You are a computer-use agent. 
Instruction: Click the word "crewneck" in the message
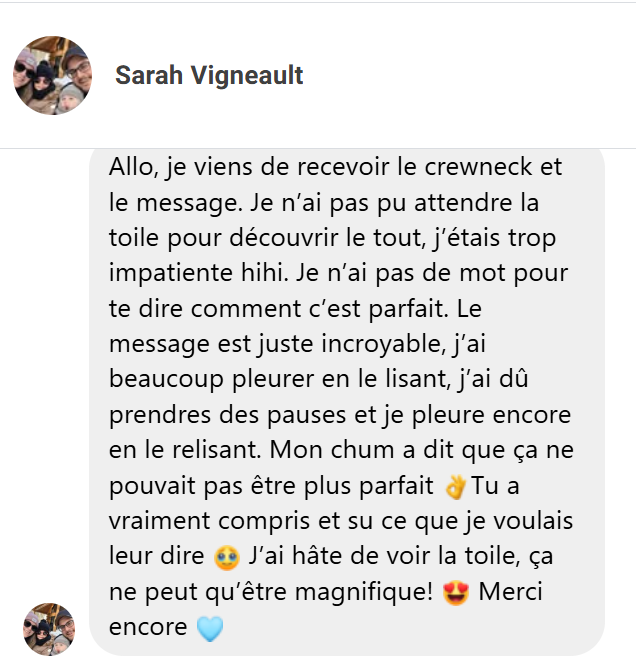pos(478,166)
